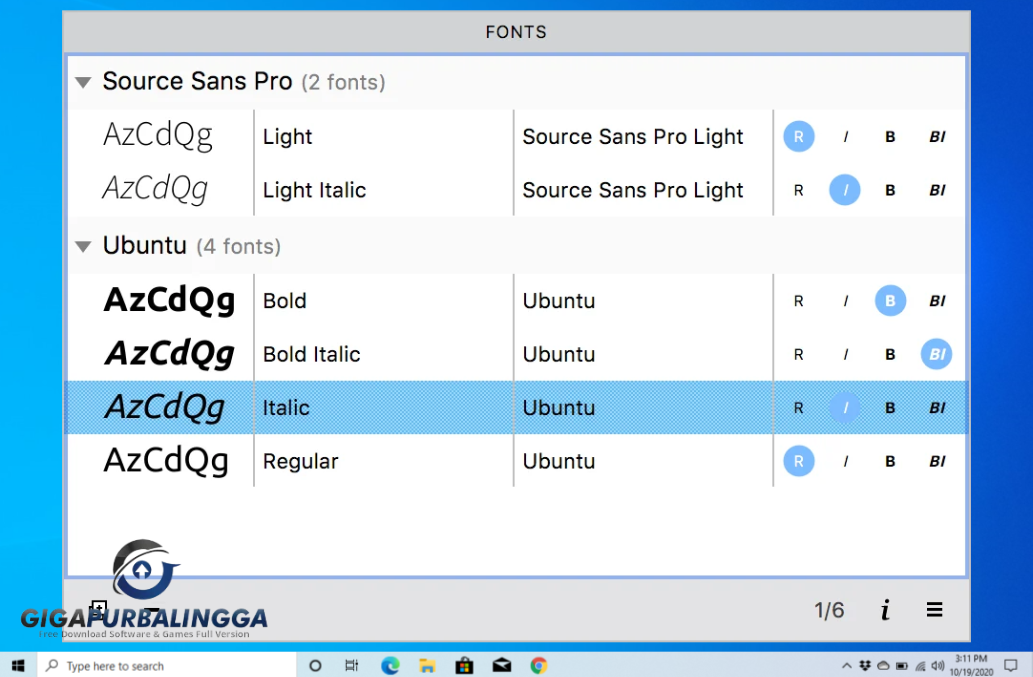1033x677 pixels.
Task: Choose BI style on Source Sans Pro Light row
Action: (x=937, y=136)
